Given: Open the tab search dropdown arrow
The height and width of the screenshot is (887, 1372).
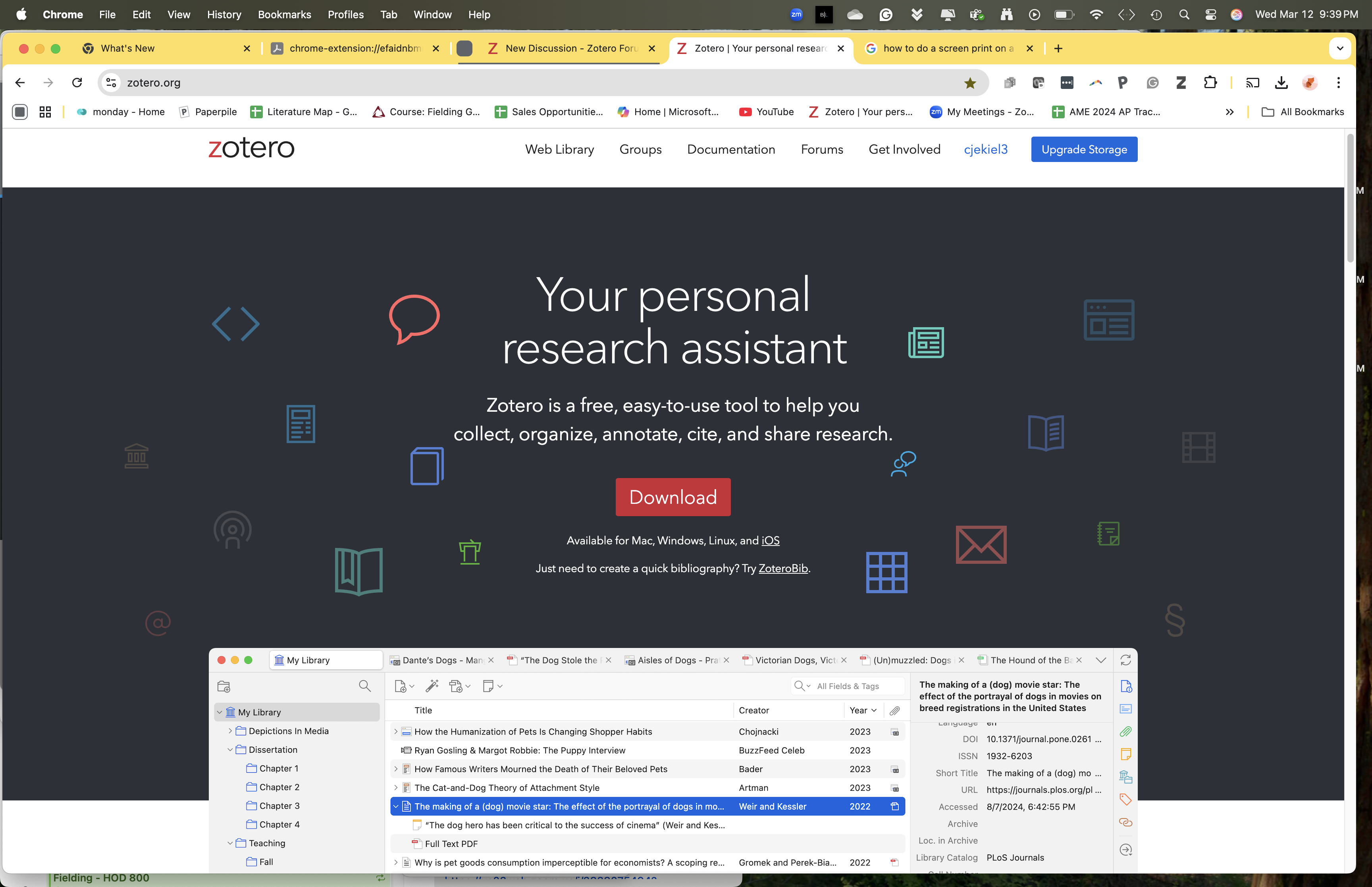Looking at the screenshot, I should (1340, 48).
